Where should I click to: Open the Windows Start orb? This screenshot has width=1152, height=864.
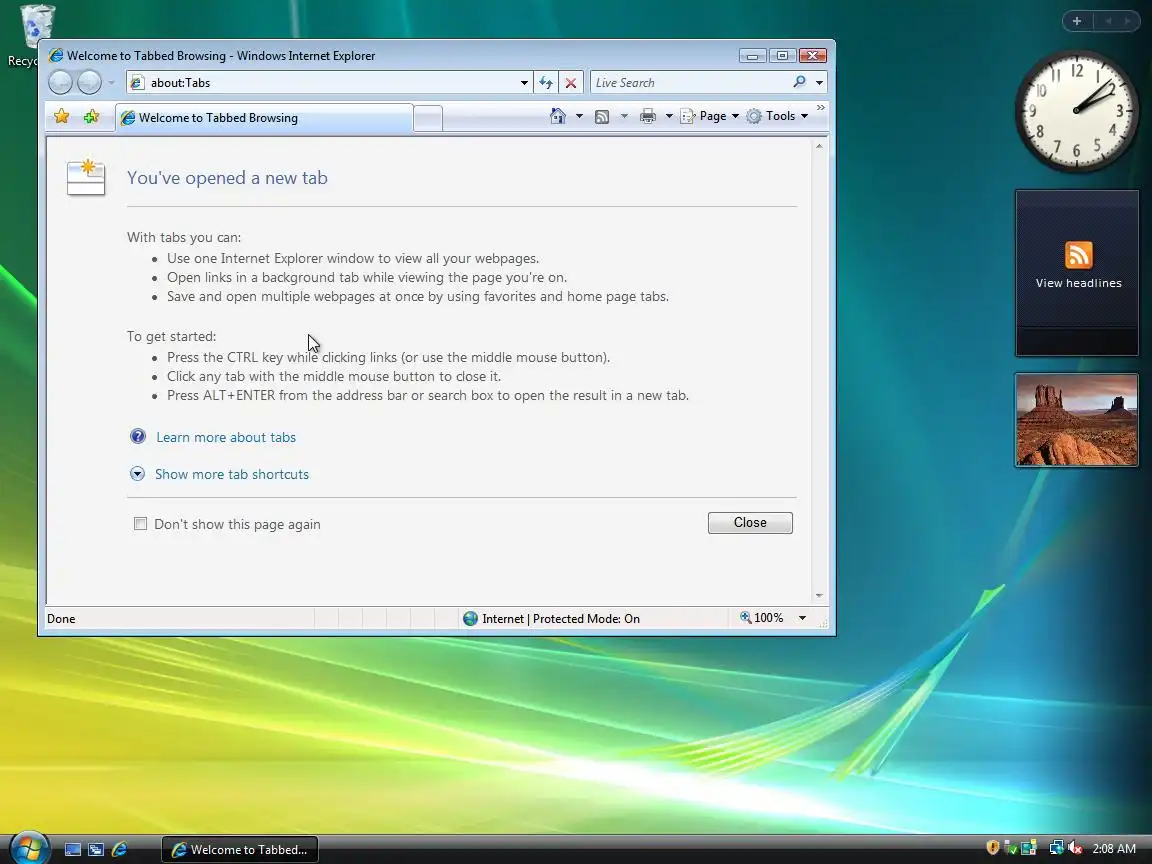(29, 848)
